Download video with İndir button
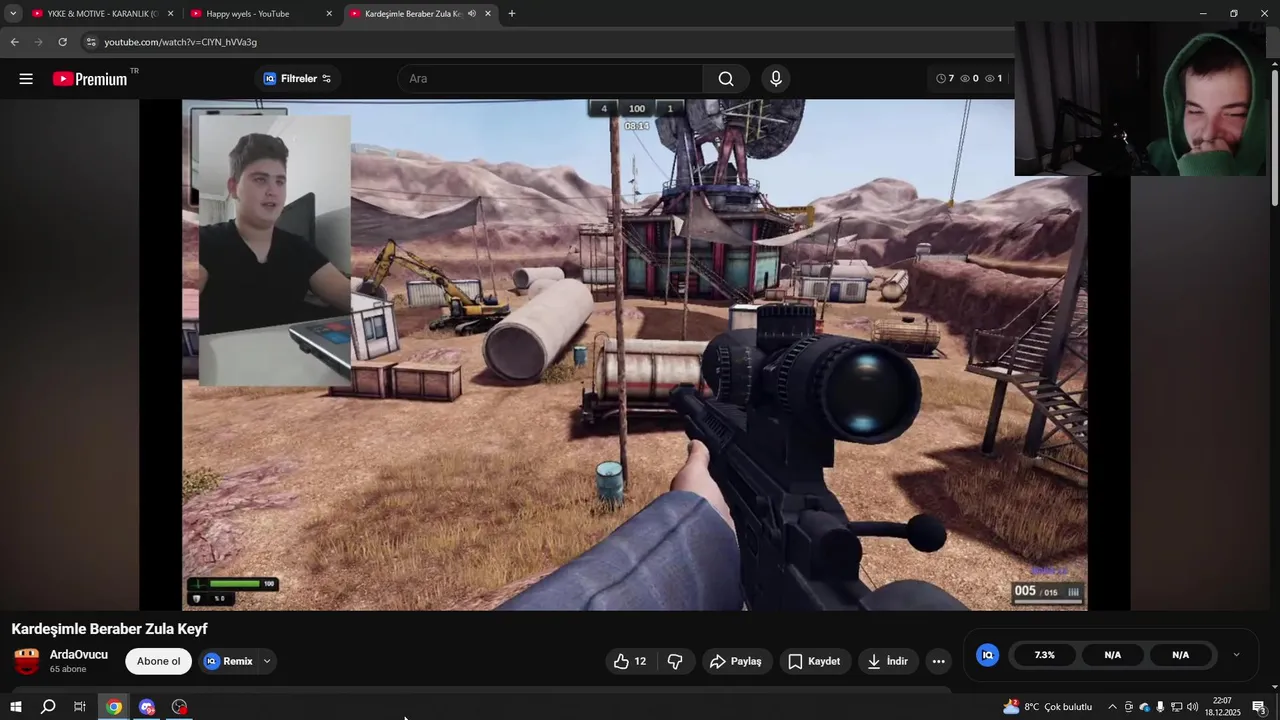 [888, 661]
